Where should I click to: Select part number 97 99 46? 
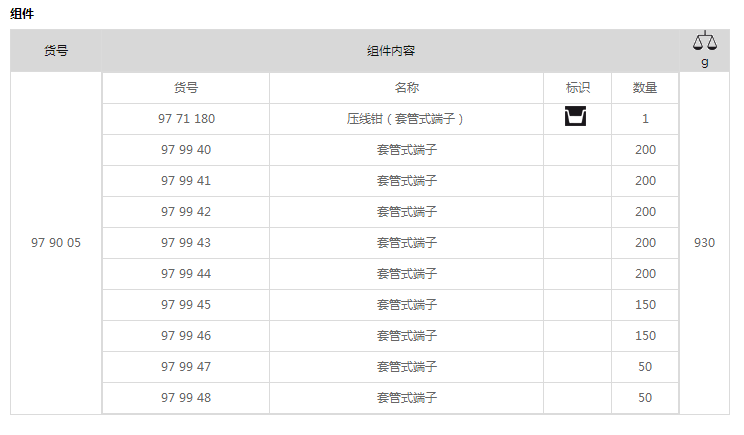[x=186, y=336]
